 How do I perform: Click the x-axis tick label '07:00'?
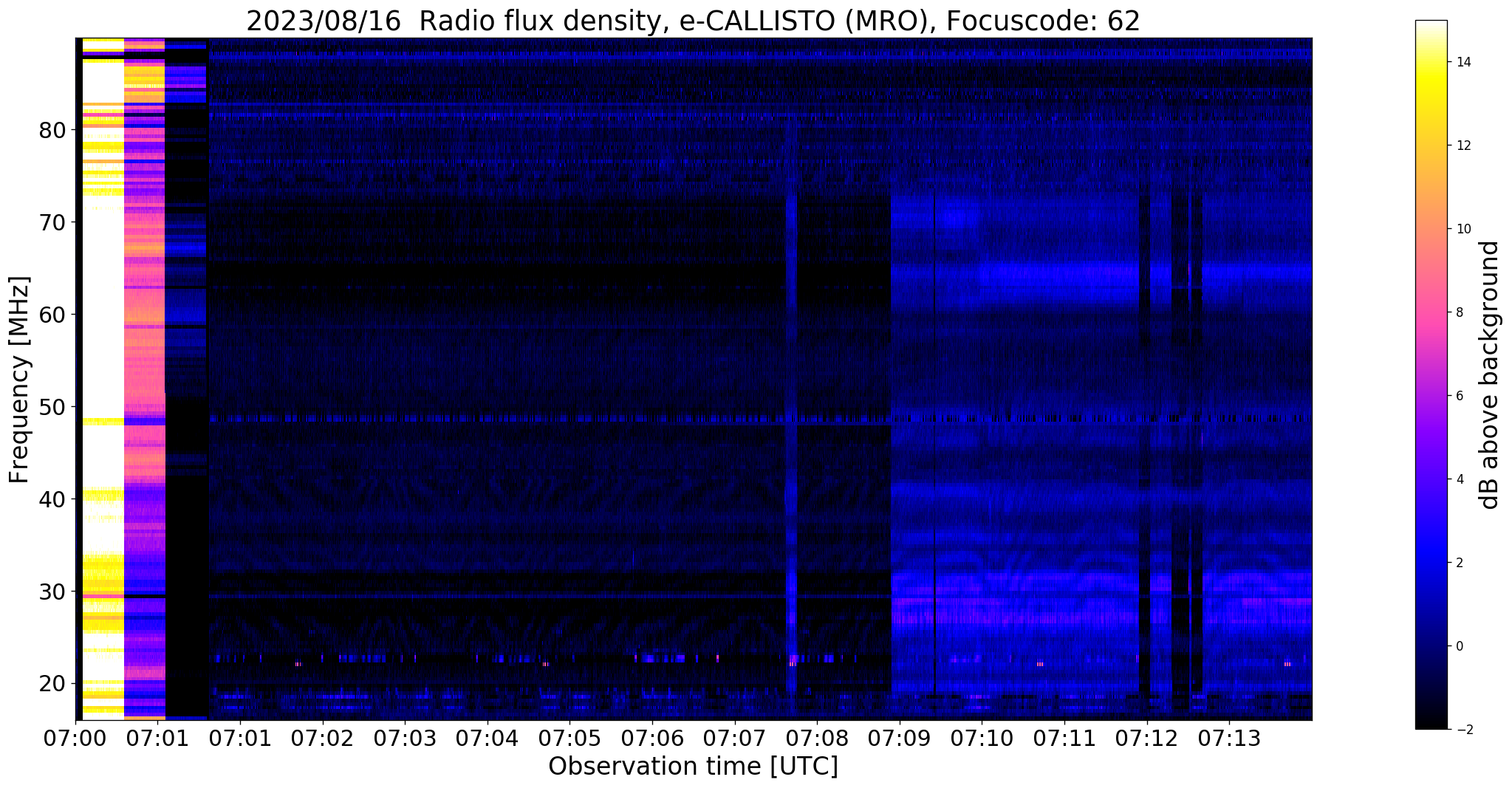[75, 739]
